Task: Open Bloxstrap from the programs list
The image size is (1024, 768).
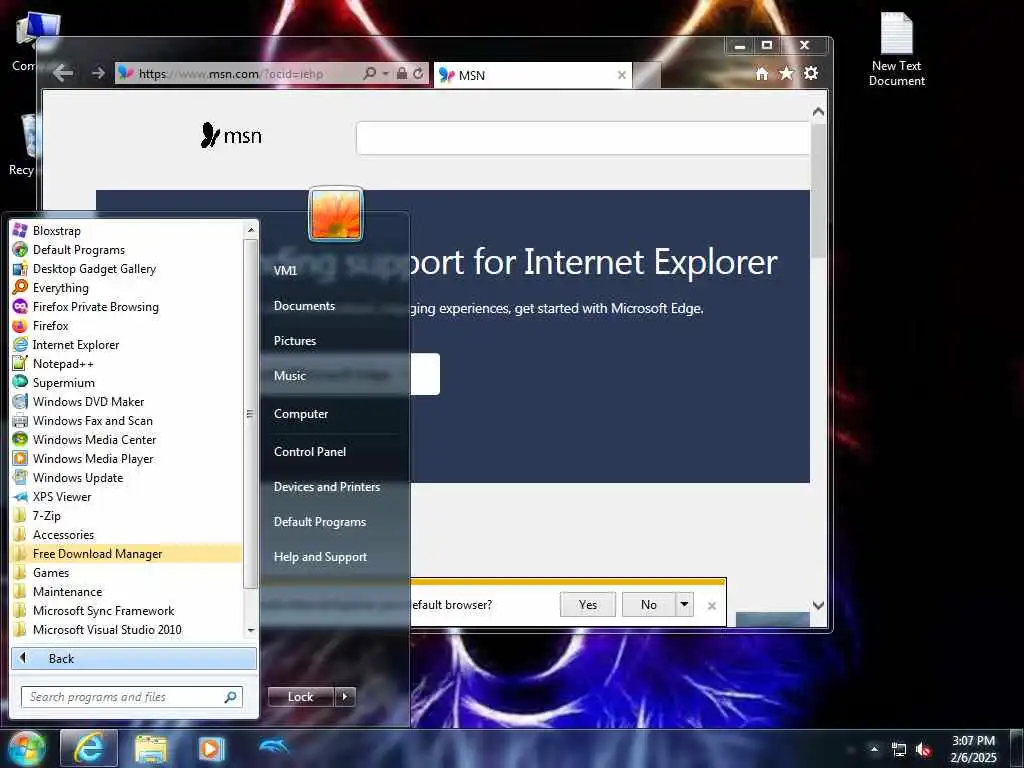Action: pos(57,231)
